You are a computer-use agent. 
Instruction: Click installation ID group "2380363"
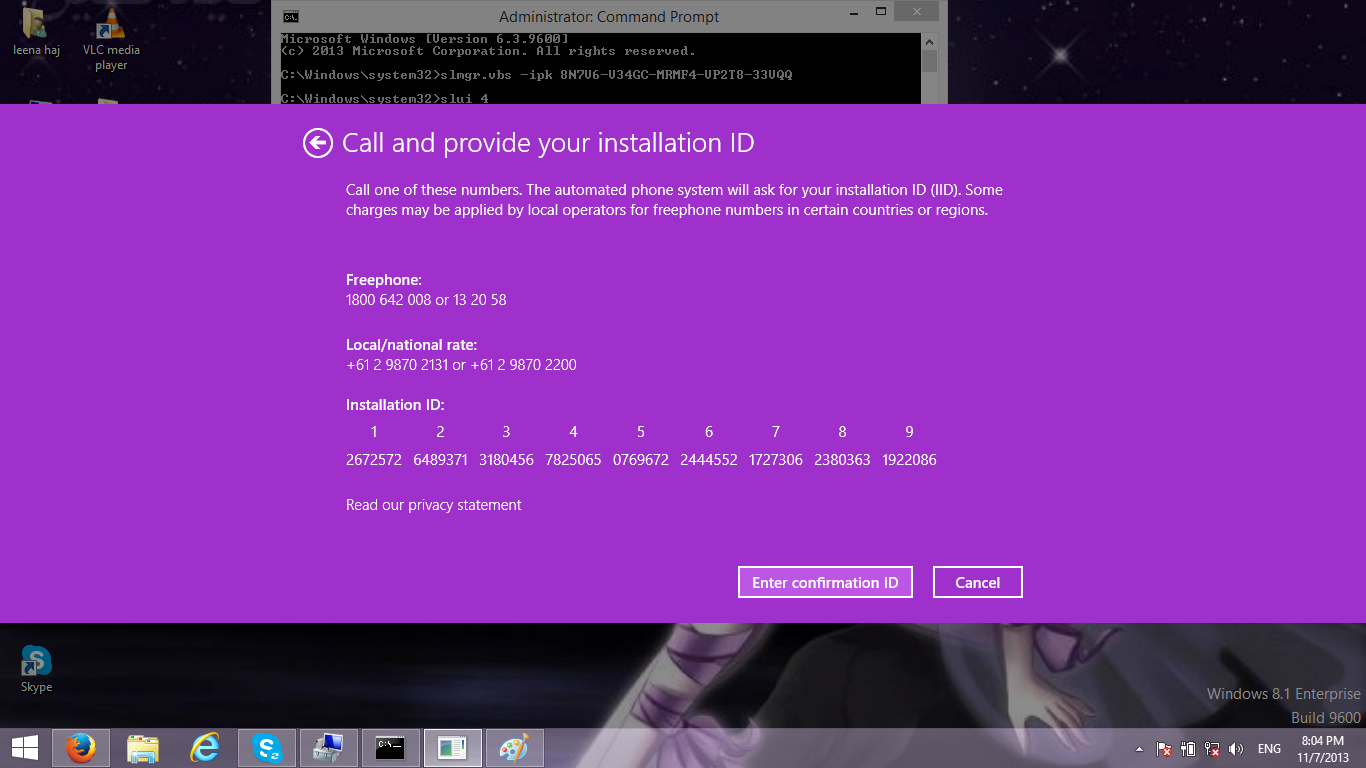(x=842, y=460)
